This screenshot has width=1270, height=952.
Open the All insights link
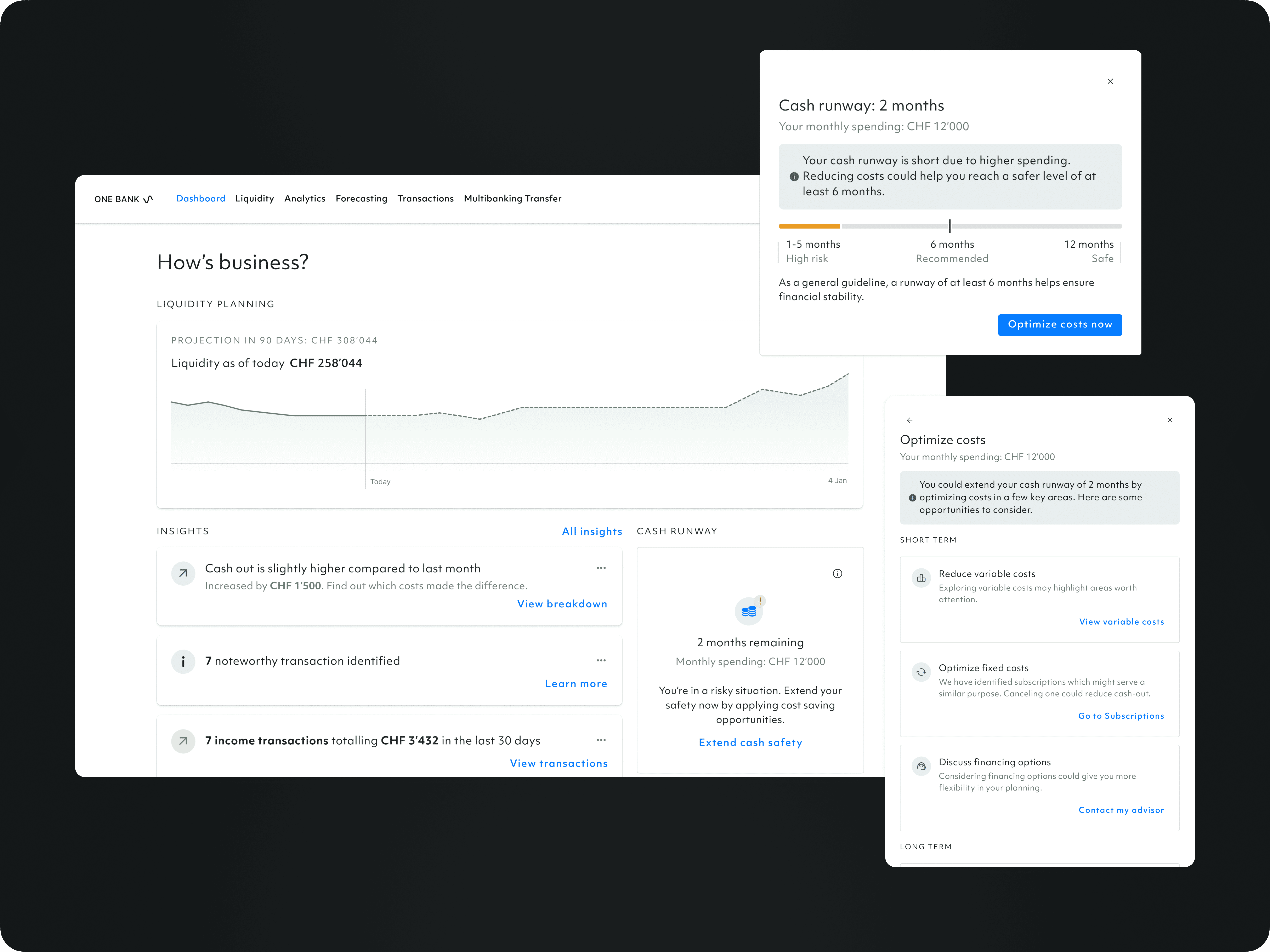(x=592, y=531)
